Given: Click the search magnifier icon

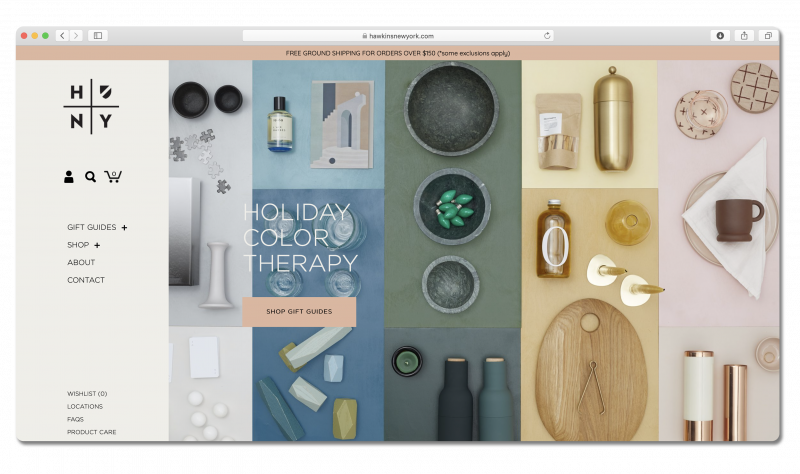Looking at the screenshot, I should [x=90, y=177].
